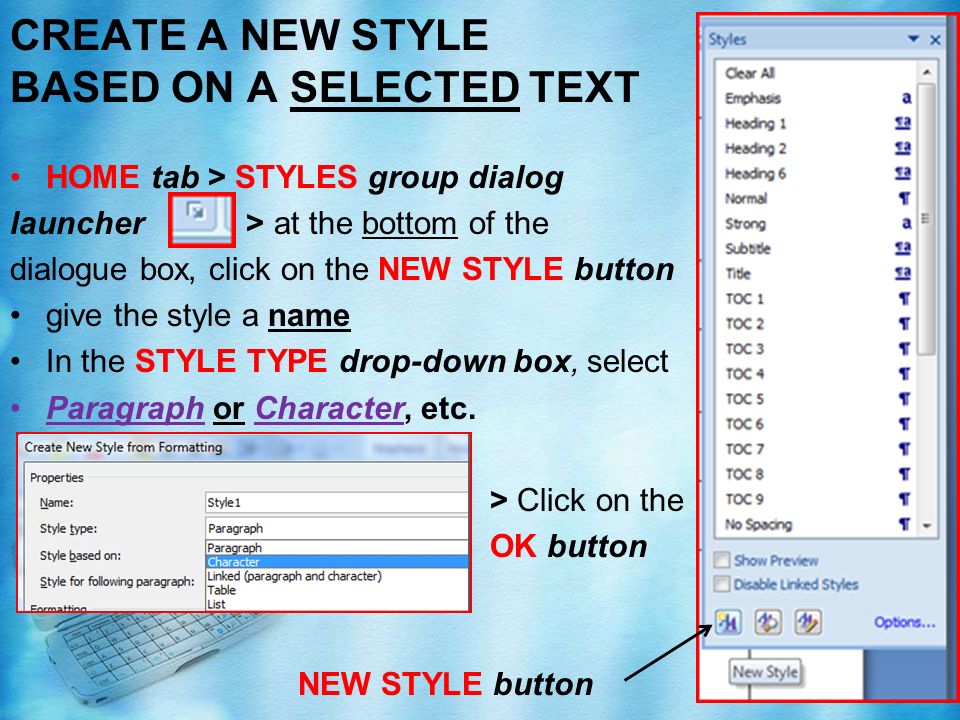
Task: Select Clear All in styles list
Action: tap(818, 73)
